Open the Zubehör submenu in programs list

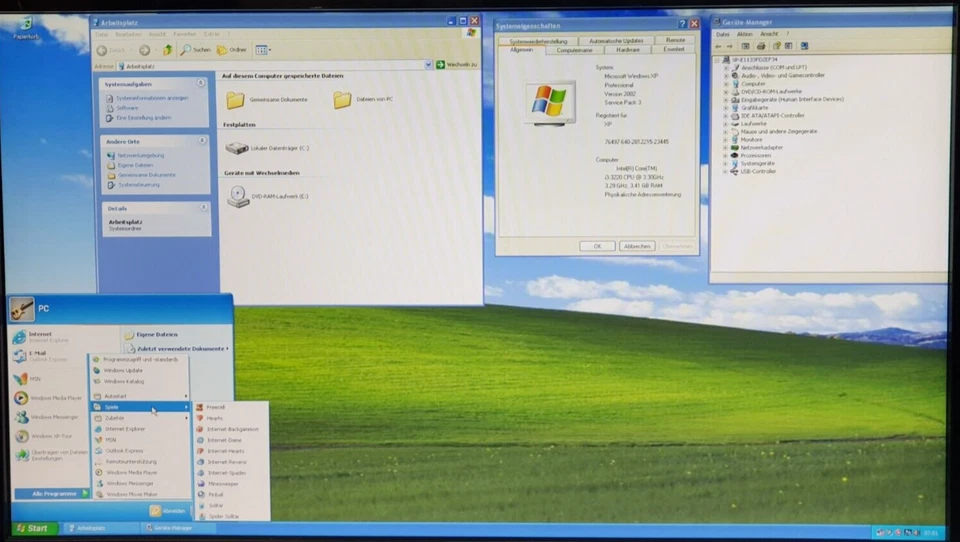pyautogui.click(x=140, y=418)
